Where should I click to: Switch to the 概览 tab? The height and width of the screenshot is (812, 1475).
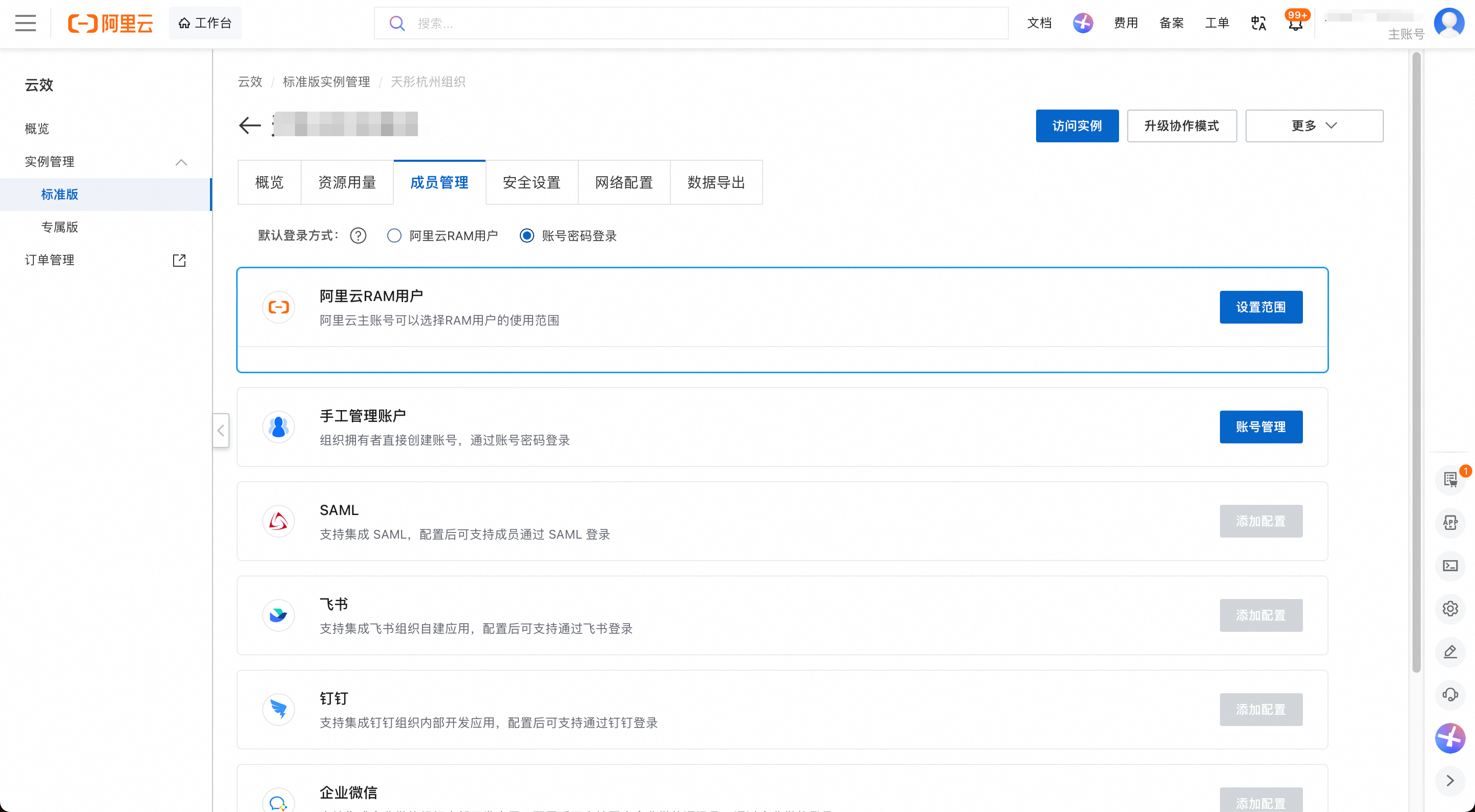pos(269,183)
